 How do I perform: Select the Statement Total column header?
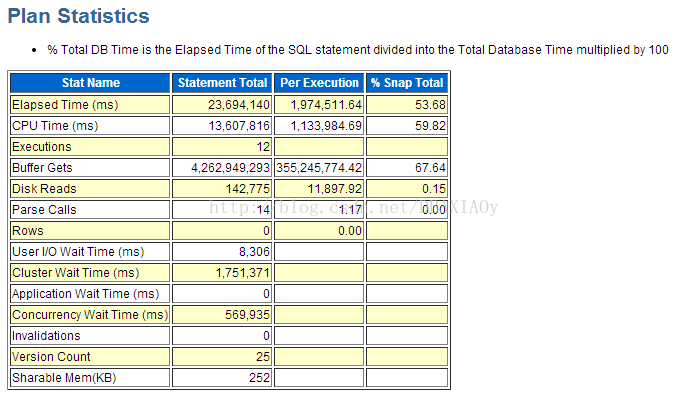(x=222, y=83)
